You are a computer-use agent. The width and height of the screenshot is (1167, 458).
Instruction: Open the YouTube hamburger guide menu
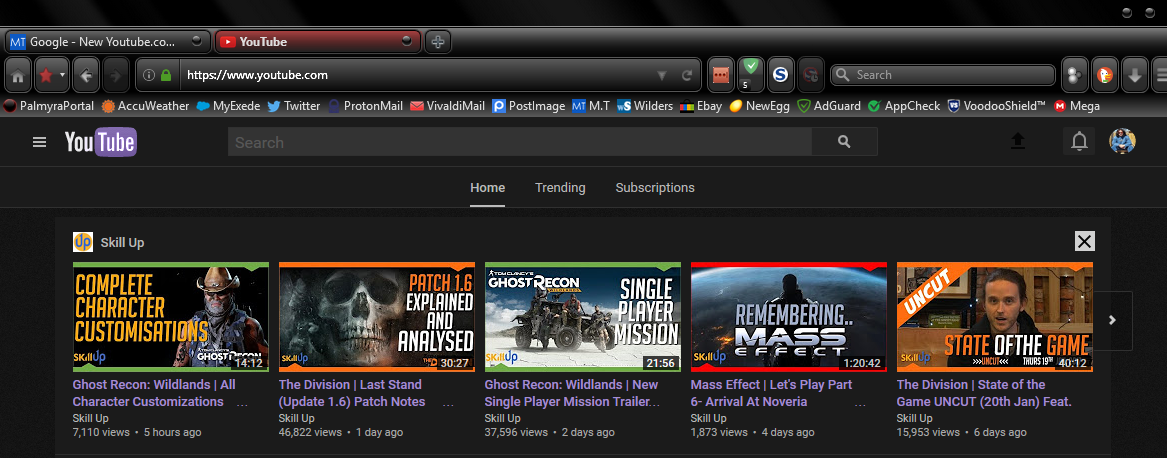40,143
